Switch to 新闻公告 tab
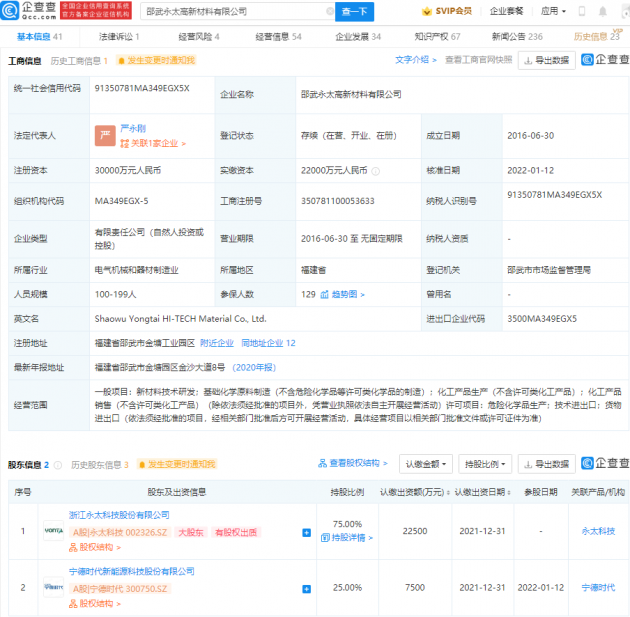Viewport: 630px width, 617px height. pyautogui.click(x=517, y=37)
